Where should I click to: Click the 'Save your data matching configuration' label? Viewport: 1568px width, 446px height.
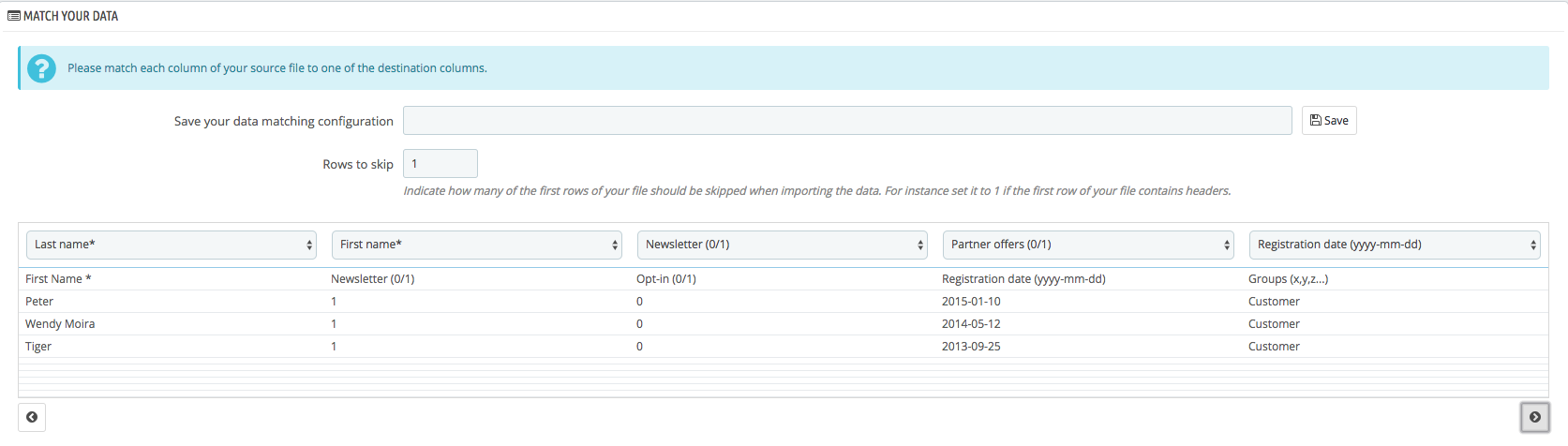283,122
